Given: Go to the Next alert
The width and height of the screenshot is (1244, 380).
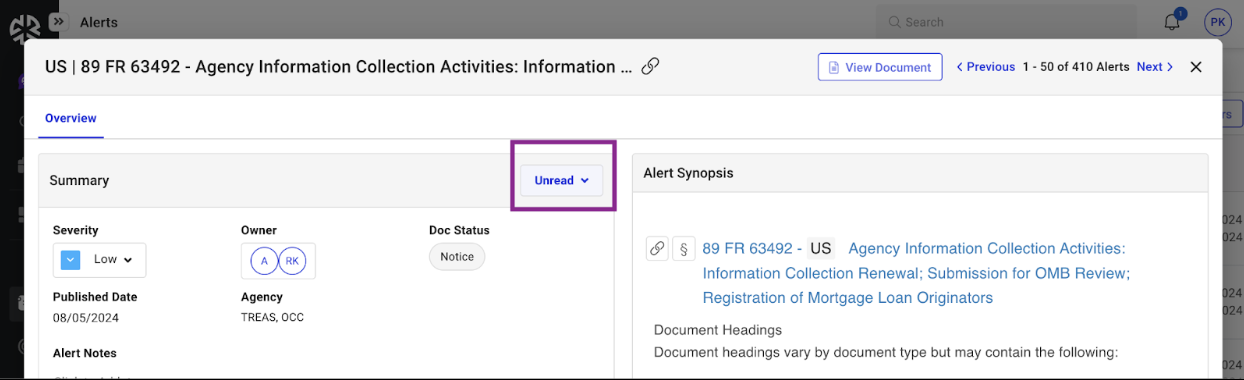Looking at the screenshot, I should (1155, 67).
